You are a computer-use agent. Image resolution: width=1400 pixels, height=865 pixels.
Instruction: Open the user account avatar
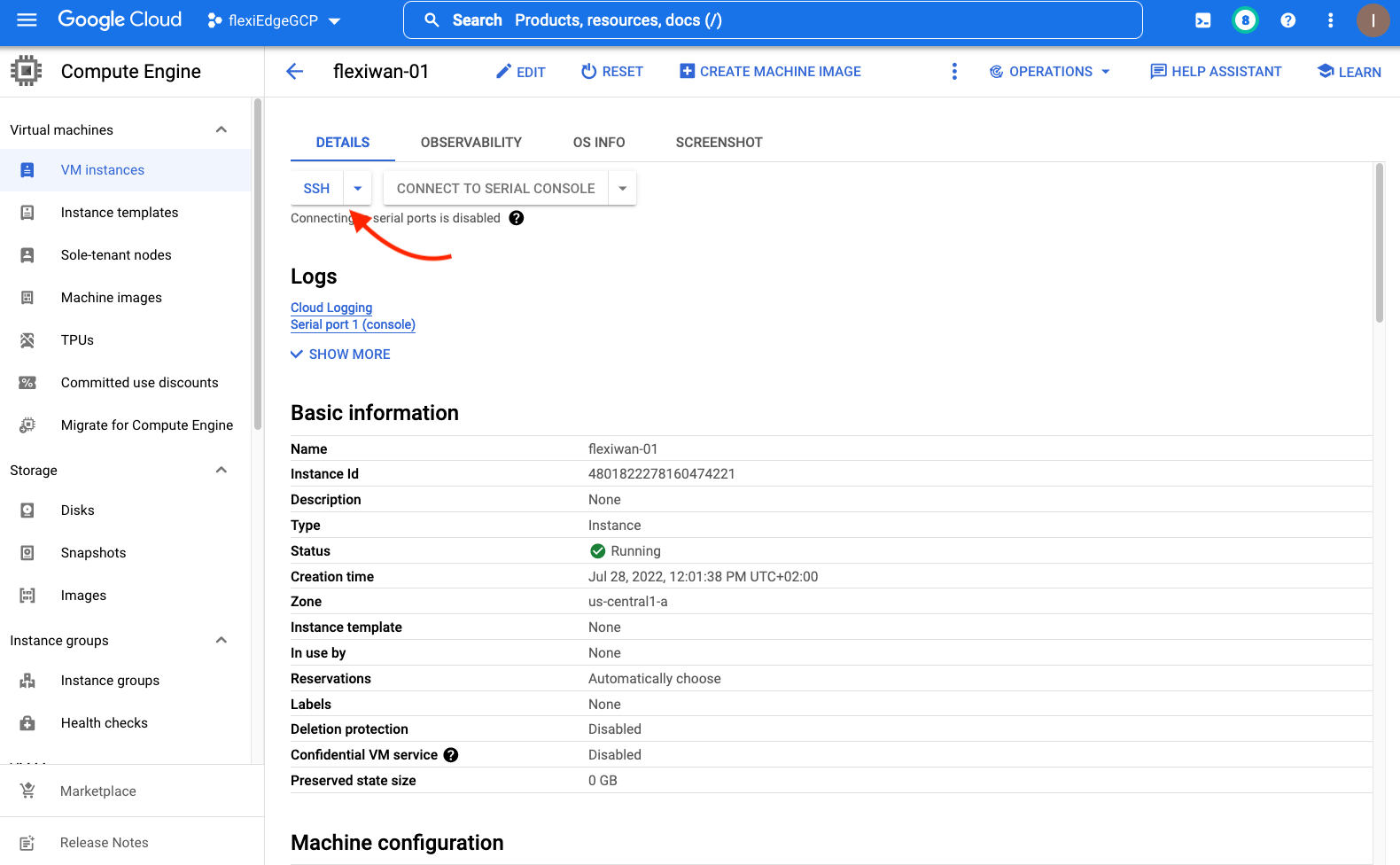pos(1373,20)
